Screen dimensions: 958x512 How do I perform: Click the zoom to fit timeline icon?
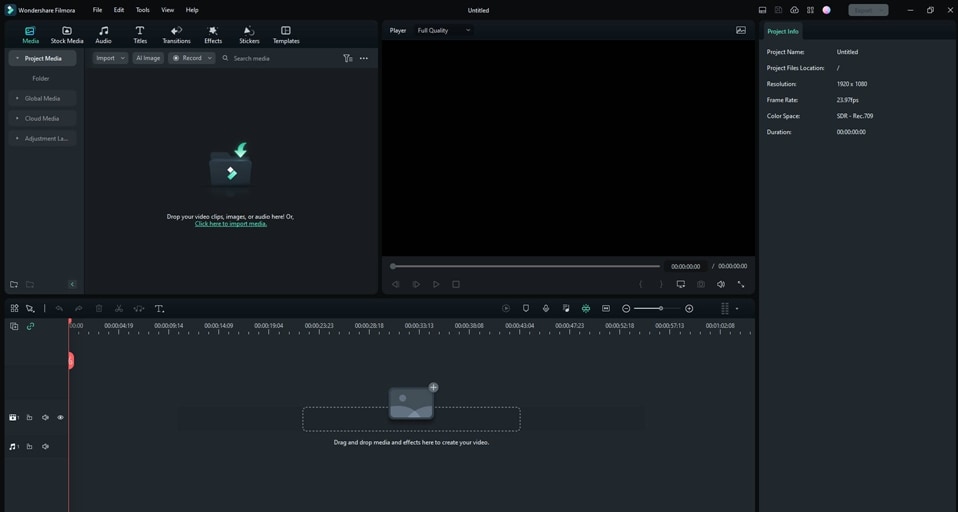[605, 309]
